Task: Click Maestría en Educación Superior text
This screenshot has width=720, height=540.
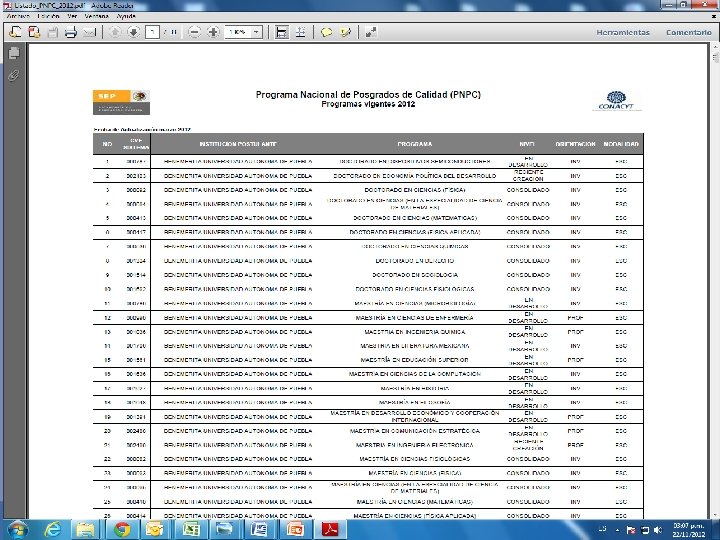Action: [x=415, y=360]
